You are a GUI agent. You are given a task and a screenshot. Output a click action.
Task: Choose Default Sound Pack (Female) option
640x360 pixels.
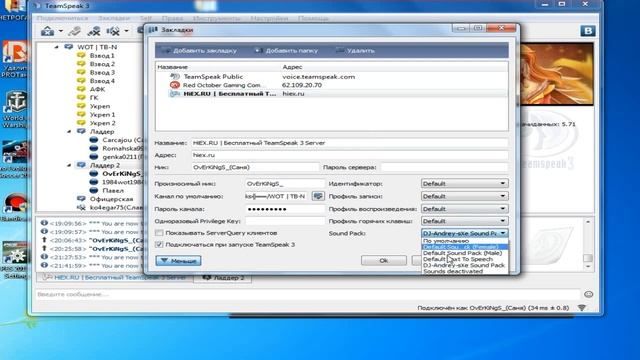pyautogui.click(x=465, y=247)
